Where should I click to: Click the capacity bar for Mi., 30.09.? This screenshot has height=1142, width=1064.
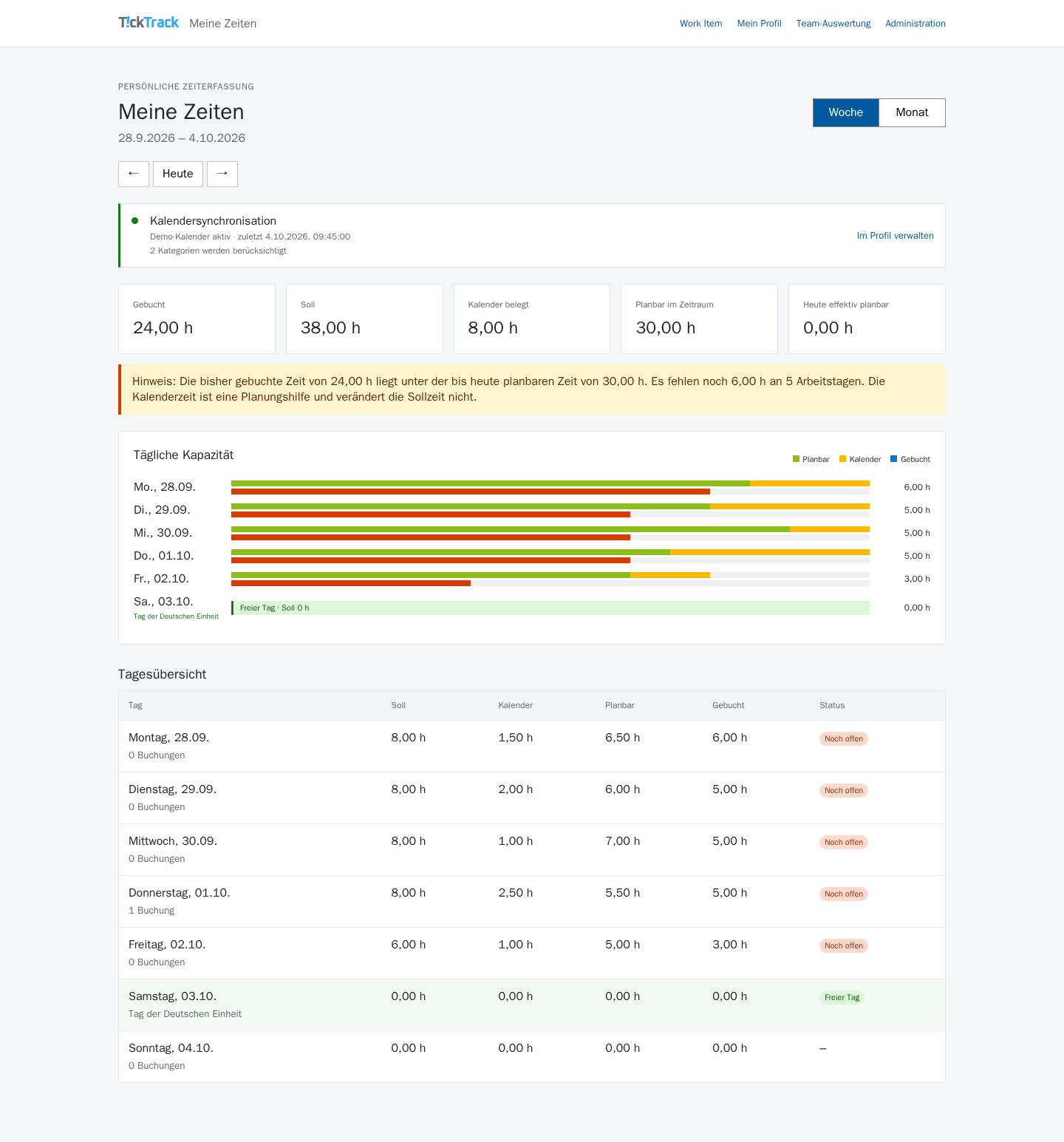tap(550, 533)
